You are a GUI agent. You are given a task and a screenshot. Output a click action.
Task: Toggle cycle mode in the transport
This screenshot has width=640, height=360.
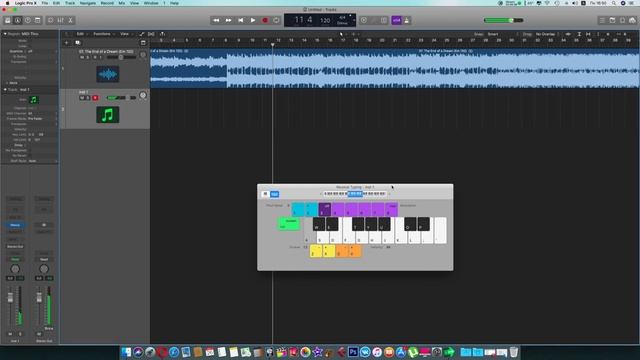[276, 20]
